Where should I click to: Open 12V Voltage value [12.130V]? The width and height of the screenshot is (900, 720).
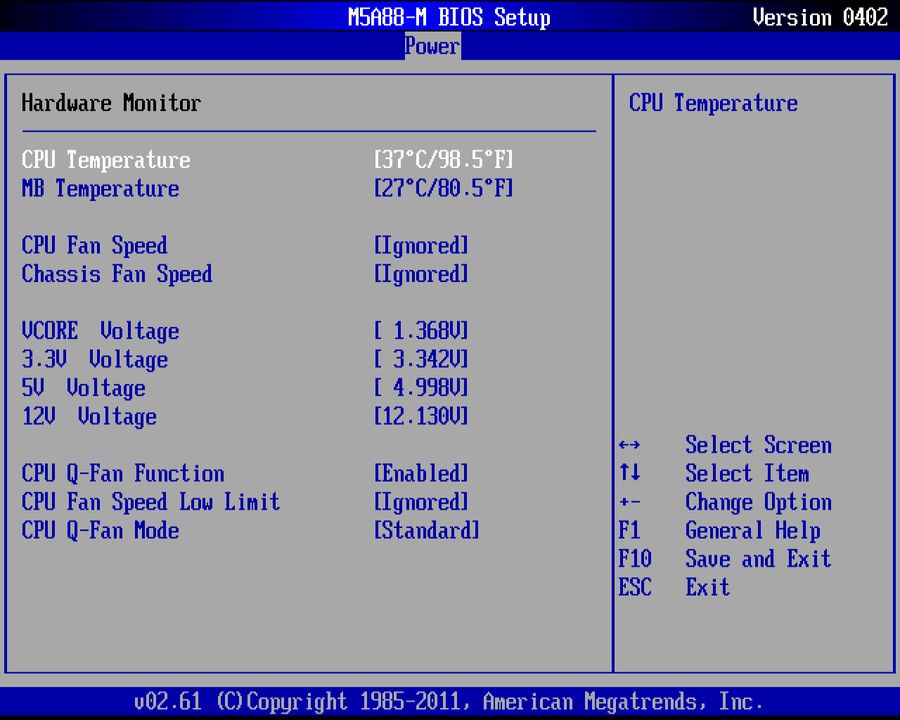coord(421,416)
